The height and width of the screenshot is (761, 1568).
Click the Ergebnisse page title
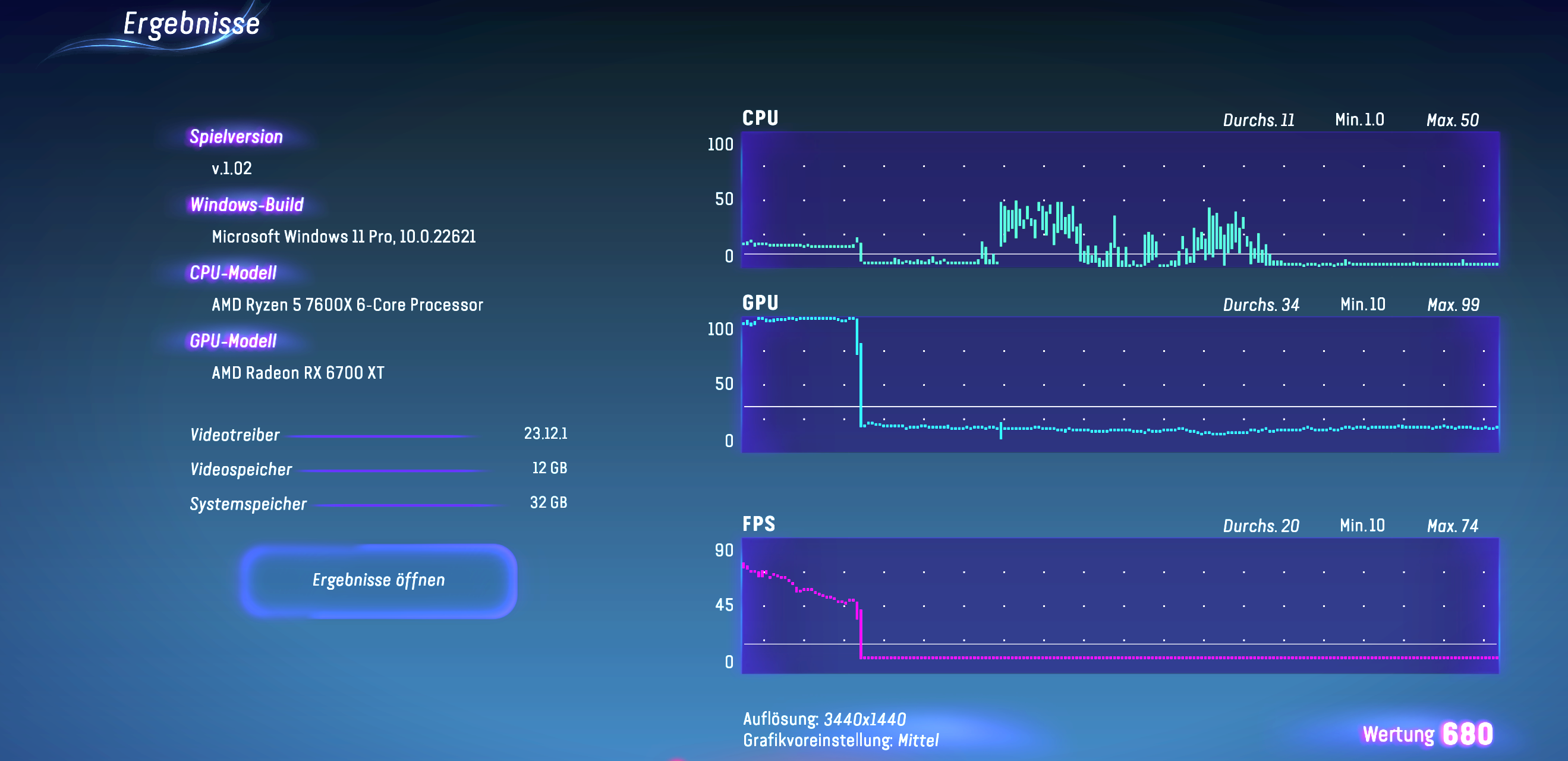pos(191,24)
